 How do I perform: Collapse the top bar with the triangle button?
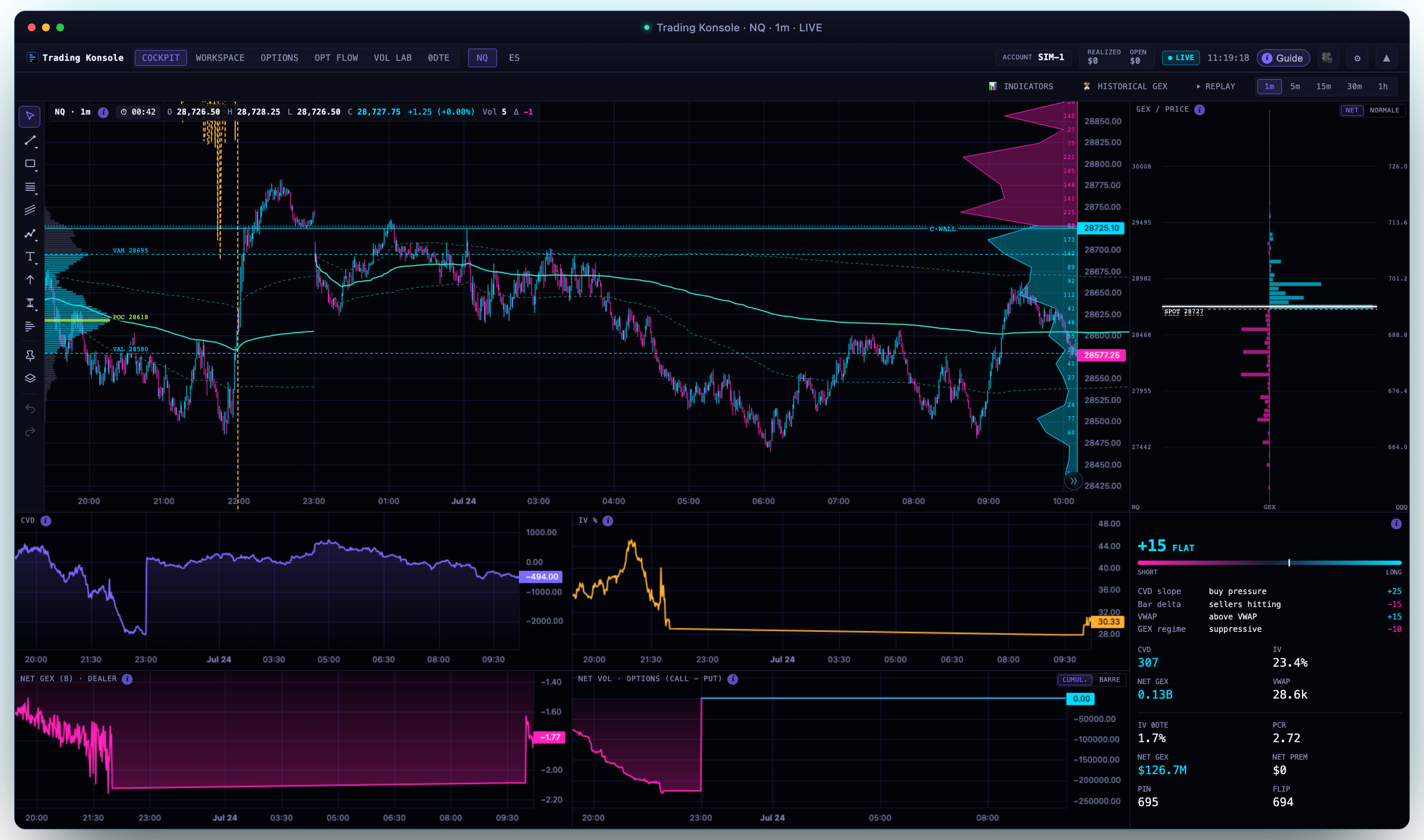(x=1386, y=58)
